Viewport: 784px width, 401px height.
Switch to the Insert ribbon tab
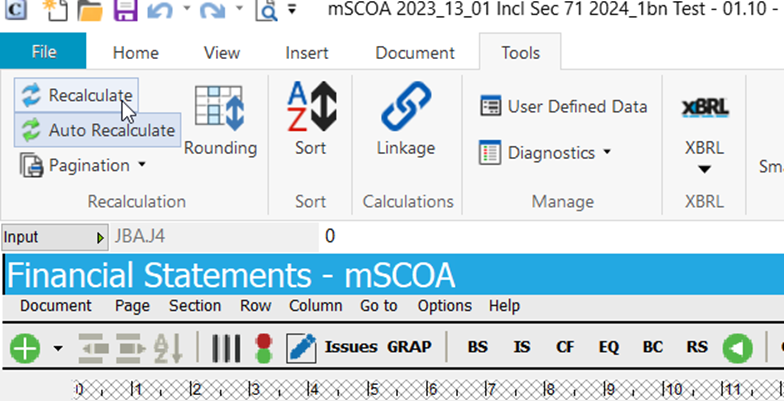tap(307, 53)
